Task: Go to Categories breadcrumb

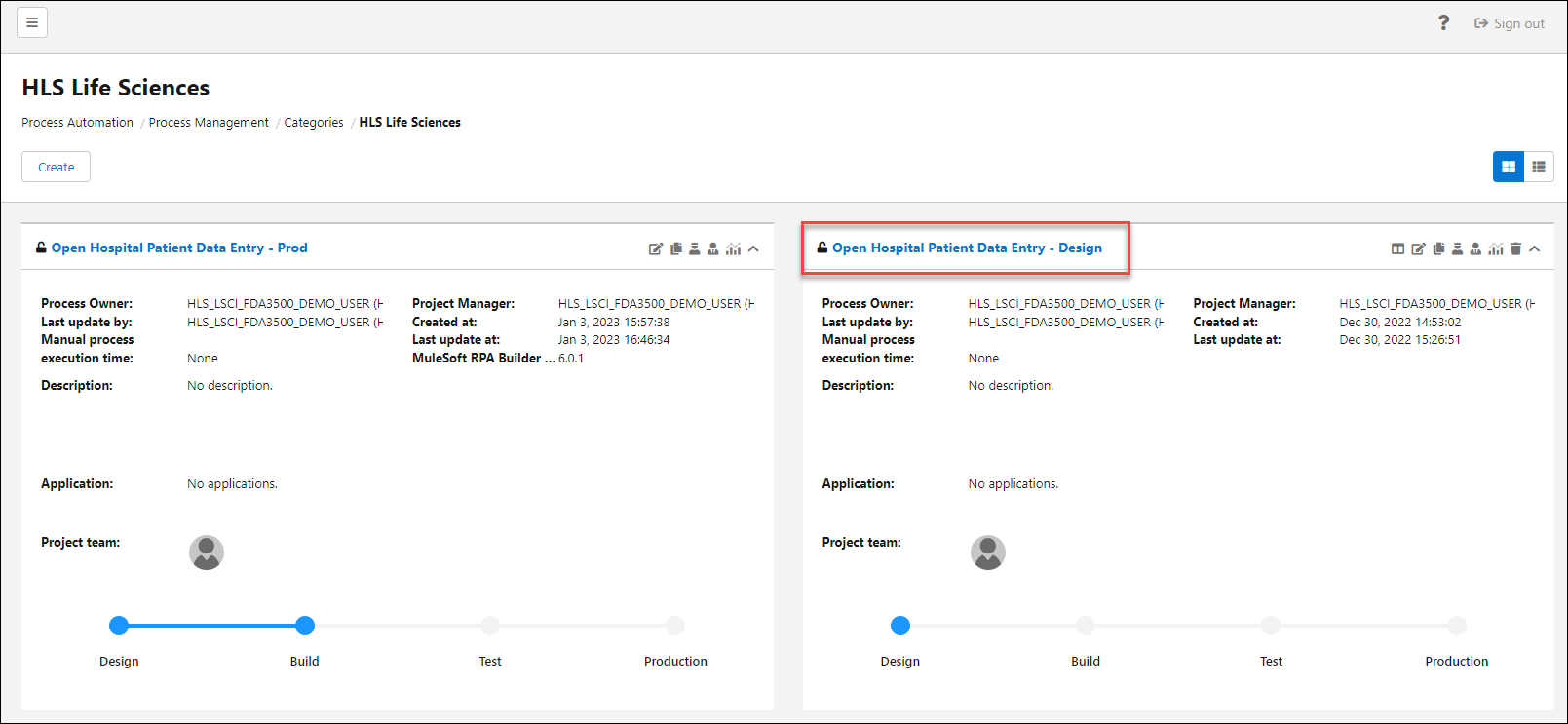Action: [313, 123]
